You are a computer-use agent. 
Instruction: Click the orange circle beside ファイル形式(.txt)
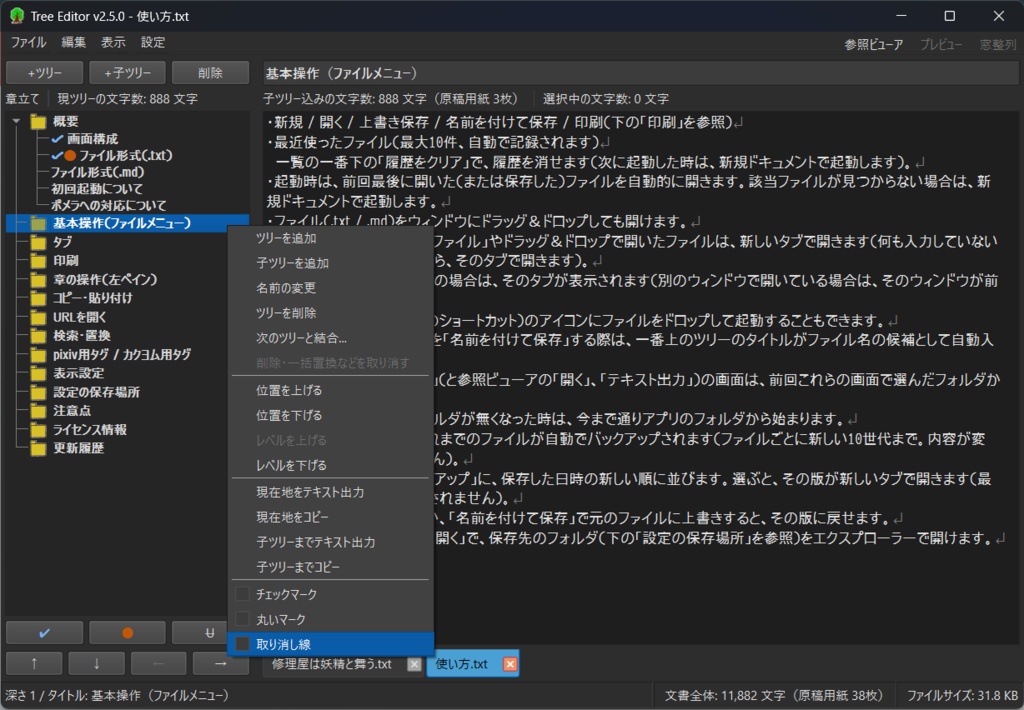point(70,155)
